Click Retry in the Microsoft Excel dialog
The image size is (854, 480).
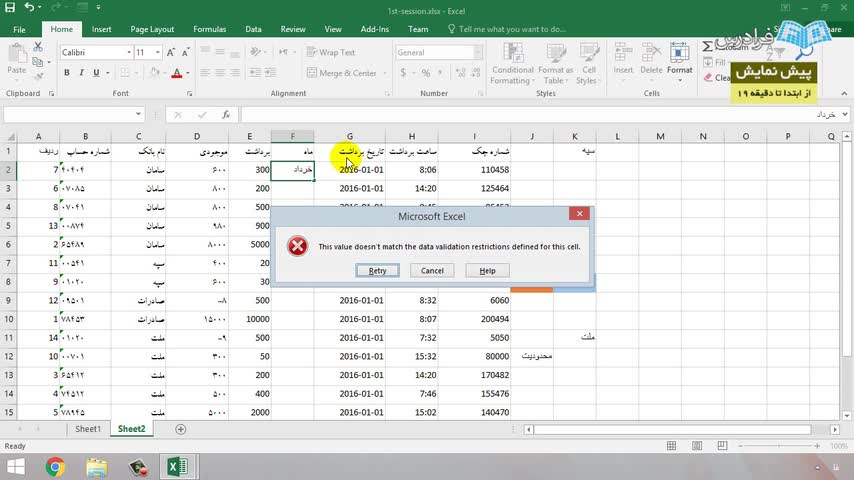point(377,270)
